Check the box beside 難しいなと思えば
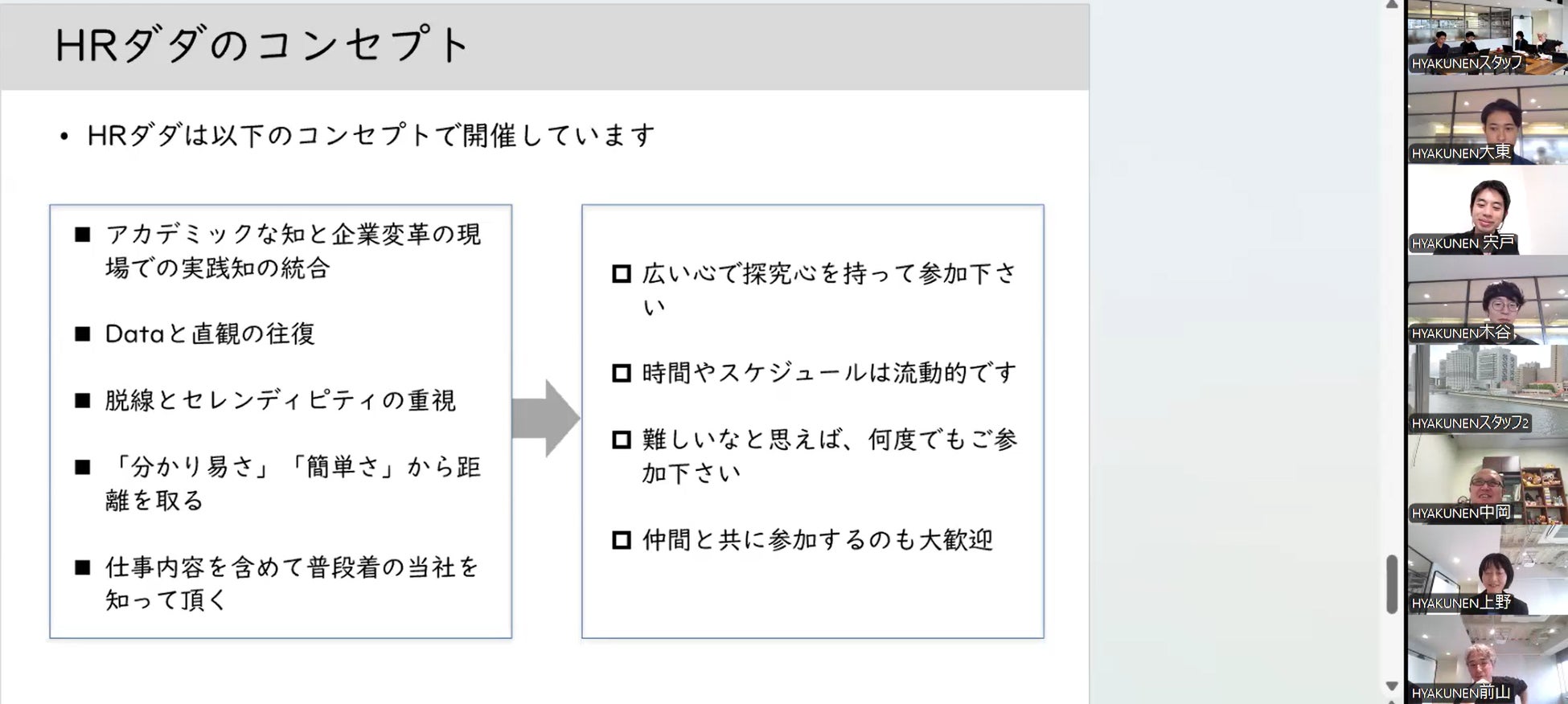This screenshot has height=704, width=1568. click(622, 440)
